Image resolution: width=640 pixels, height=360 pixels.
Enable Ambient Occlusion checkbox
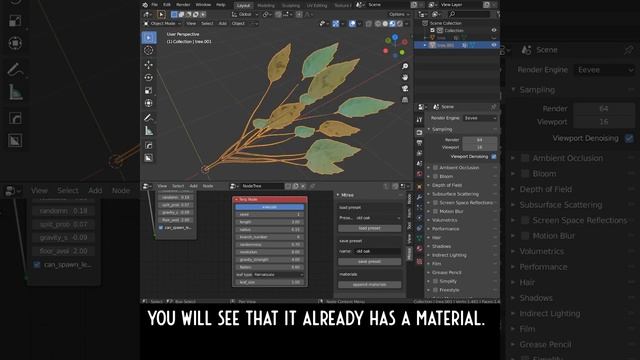point(436,167)
